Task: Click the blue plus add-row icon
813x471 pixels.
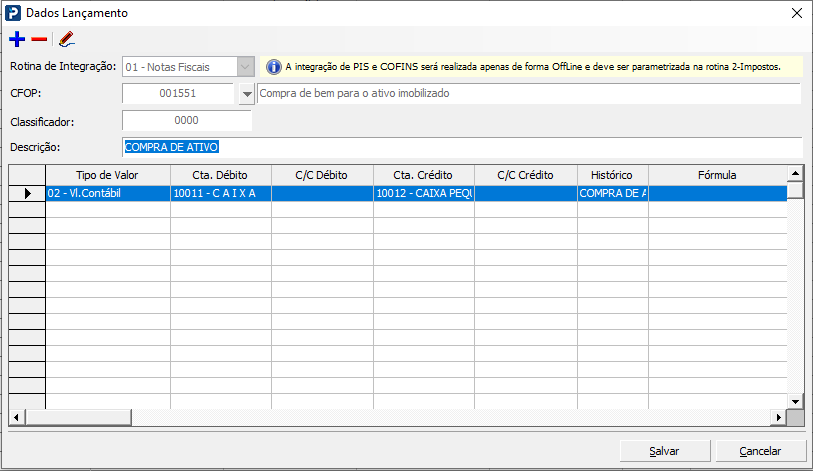Action: pyautogui.click(x=17, y=39)
